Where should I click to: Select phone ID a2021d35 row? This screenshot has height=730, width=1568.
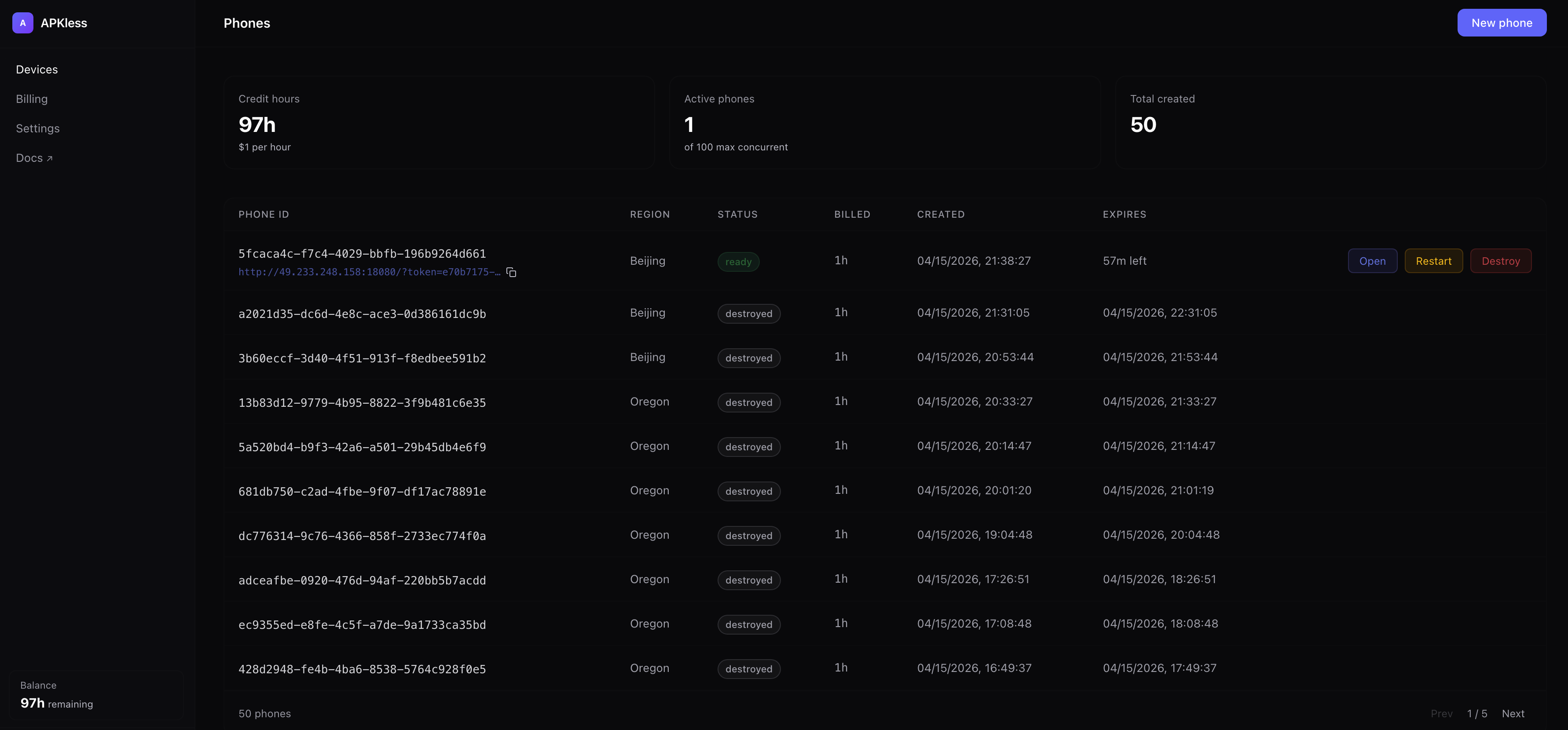pos(362,314)
